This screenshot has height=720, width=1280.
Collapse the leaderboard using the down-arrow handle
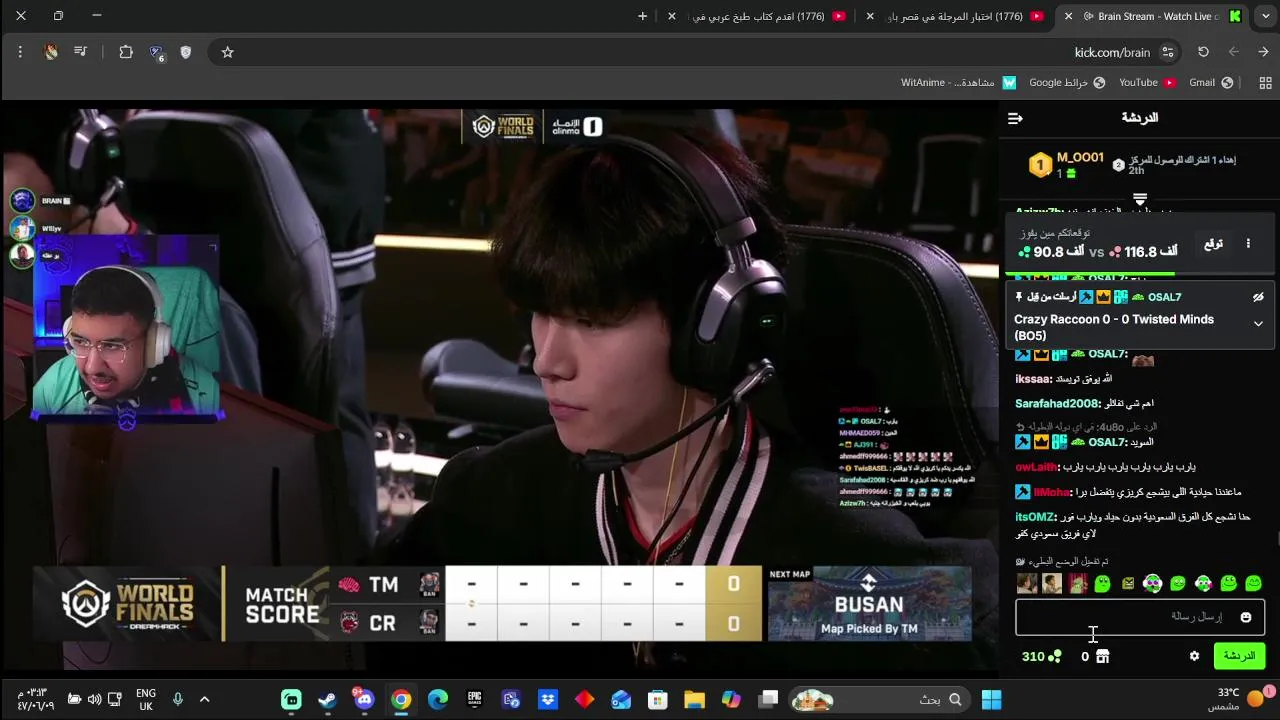point(1139,201)
